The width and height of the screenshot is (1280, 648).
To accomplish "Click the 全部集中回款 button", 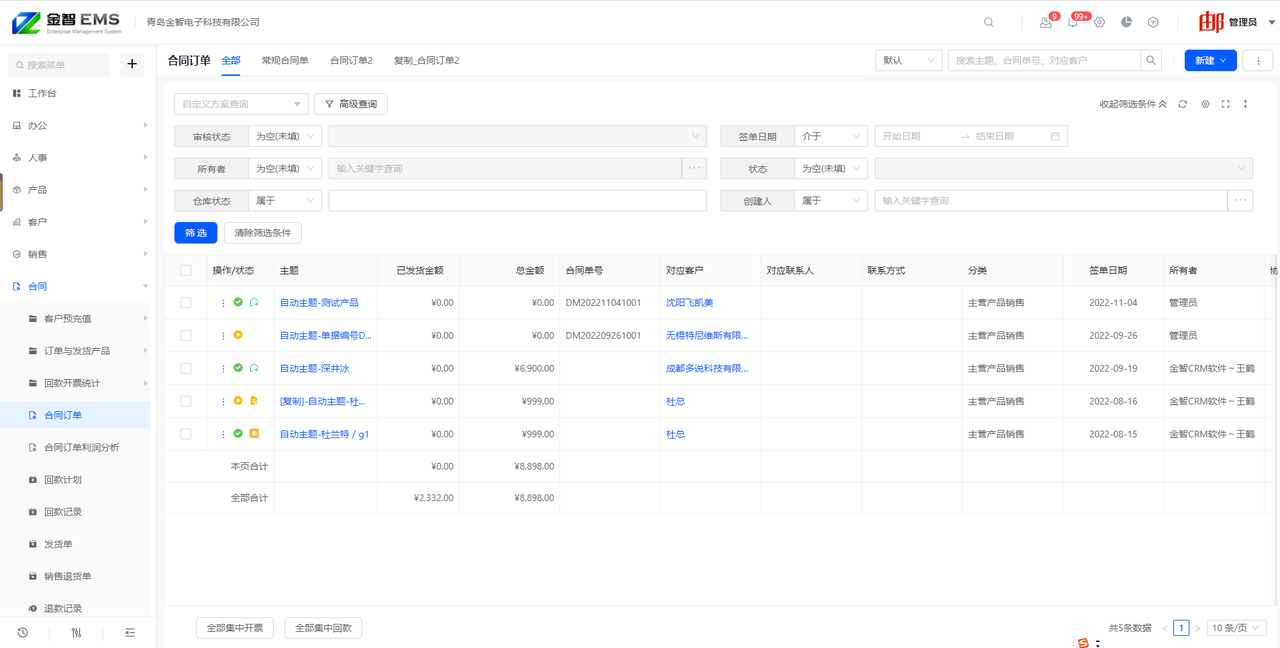I will 323,628.
